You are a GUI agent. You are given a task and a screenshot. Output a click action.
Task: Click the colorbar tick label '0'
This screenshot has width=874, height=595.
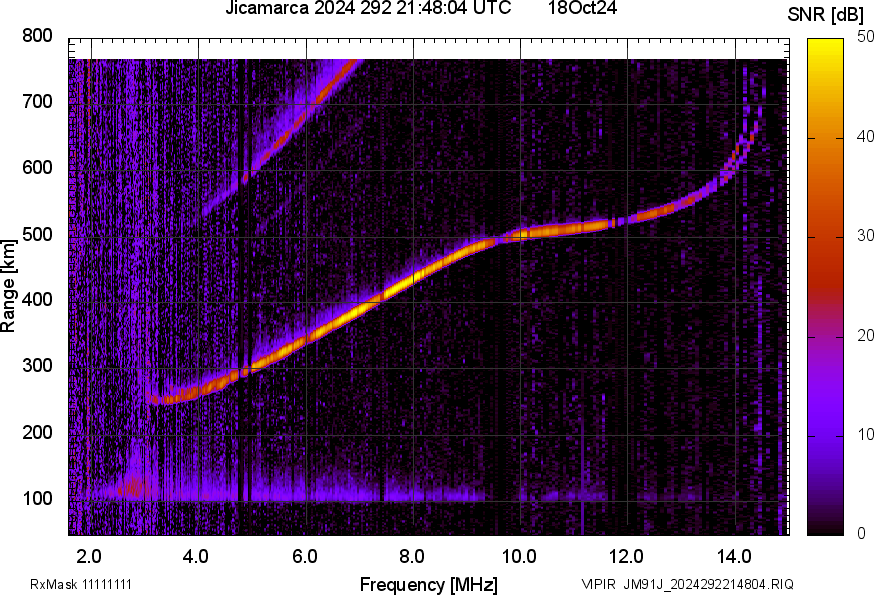861,534
